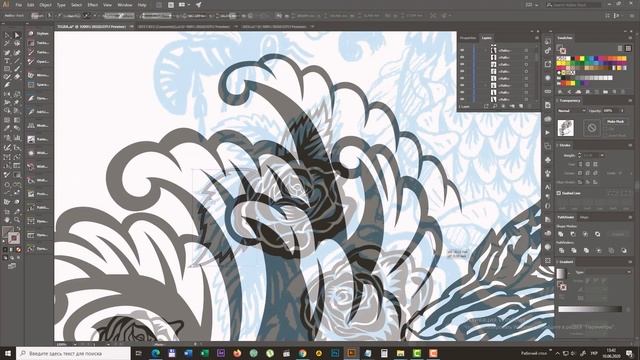Select the Type tool

[x=7, y=60]
